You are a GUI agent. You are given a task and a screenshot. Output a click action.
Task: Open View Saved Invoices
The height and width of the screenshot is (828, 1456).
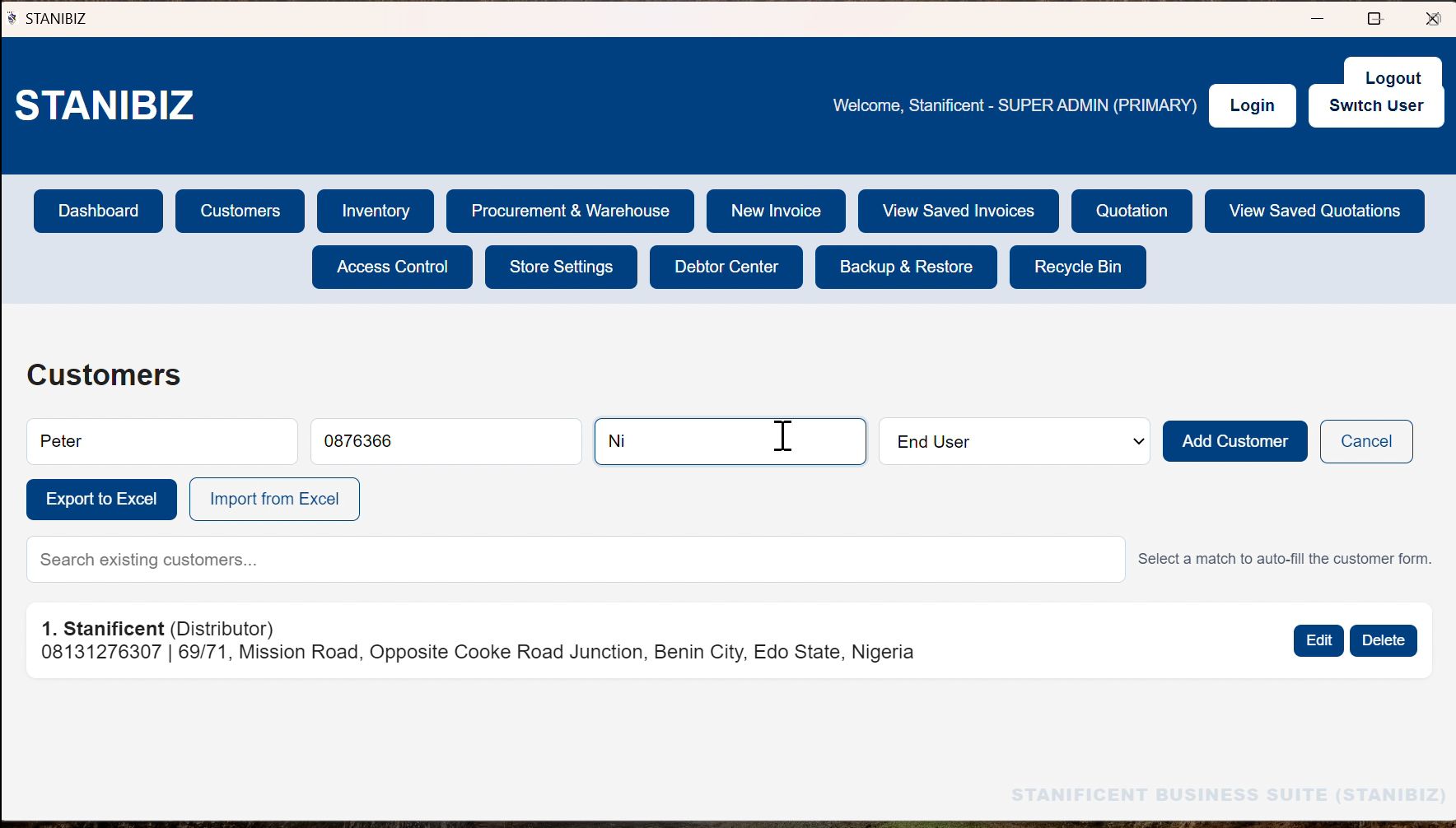click(958, 211)
